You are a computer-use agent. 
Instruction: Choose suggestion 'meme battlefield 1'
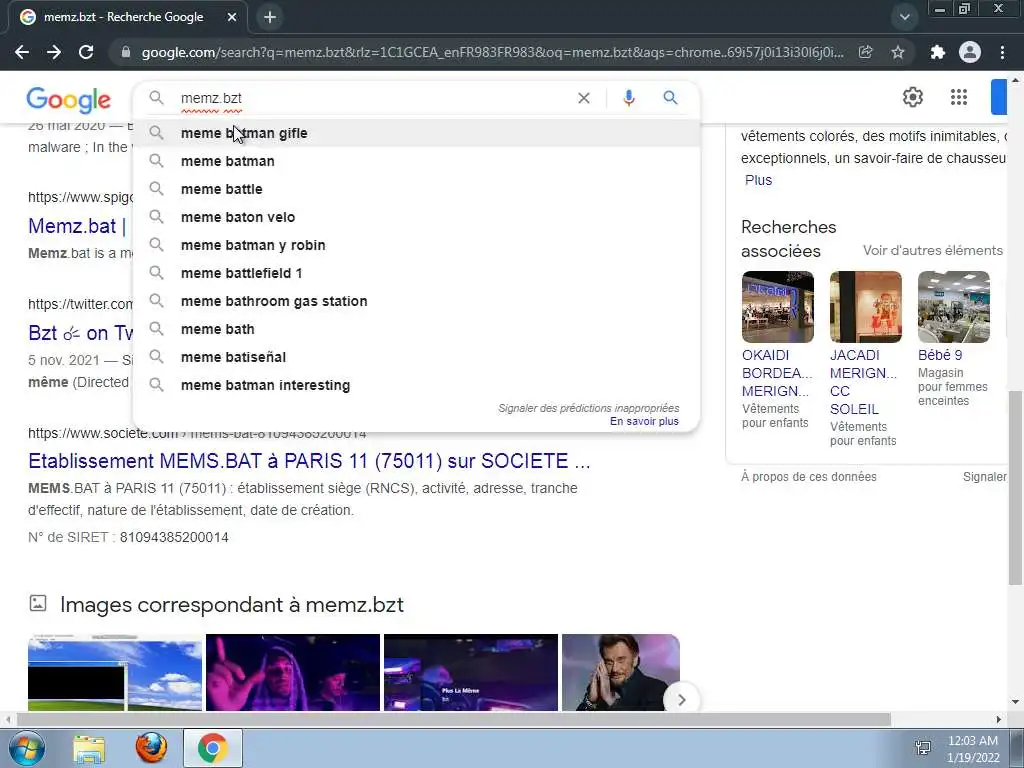click(x=416, y=274)
